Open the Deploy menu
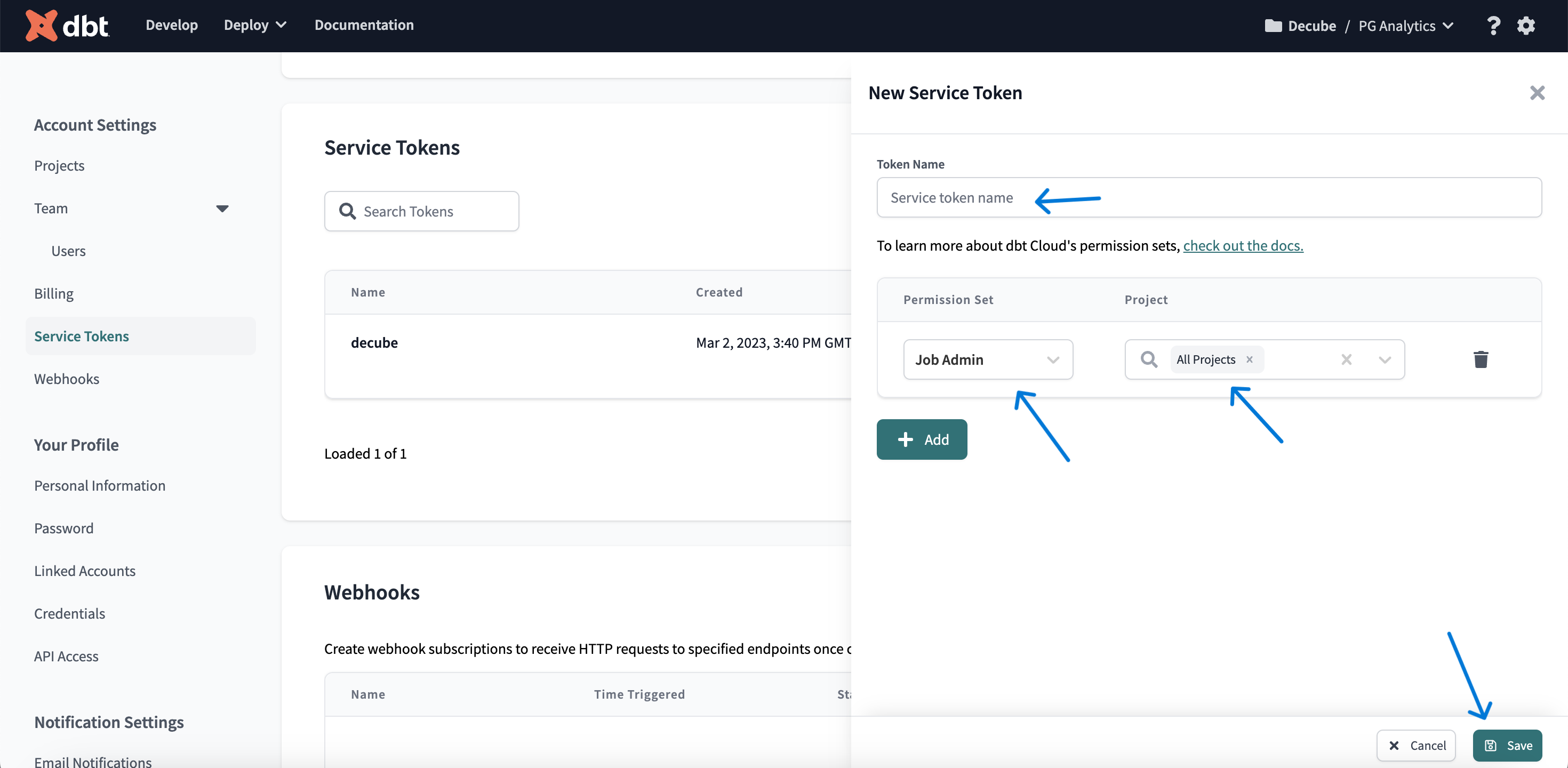The width and height of the screenshot is (1568, 768). [x=254, y=25]
